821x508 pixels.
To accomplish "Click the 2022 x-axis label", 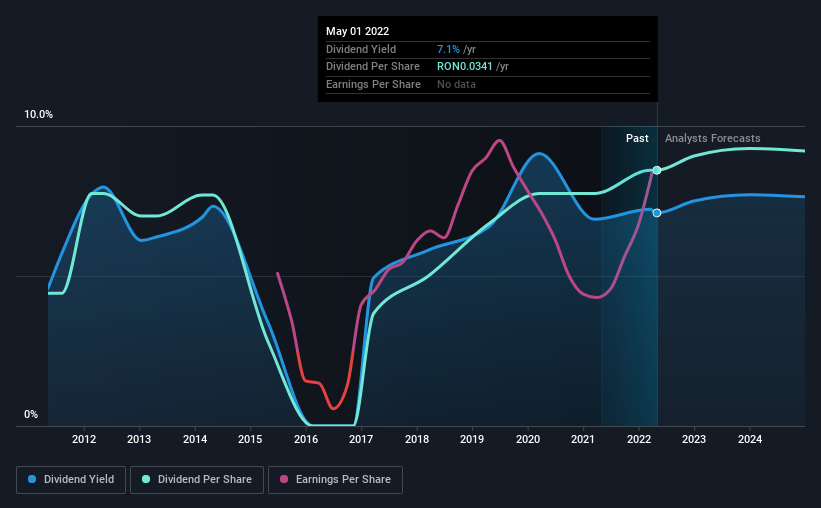I will 639,439.
